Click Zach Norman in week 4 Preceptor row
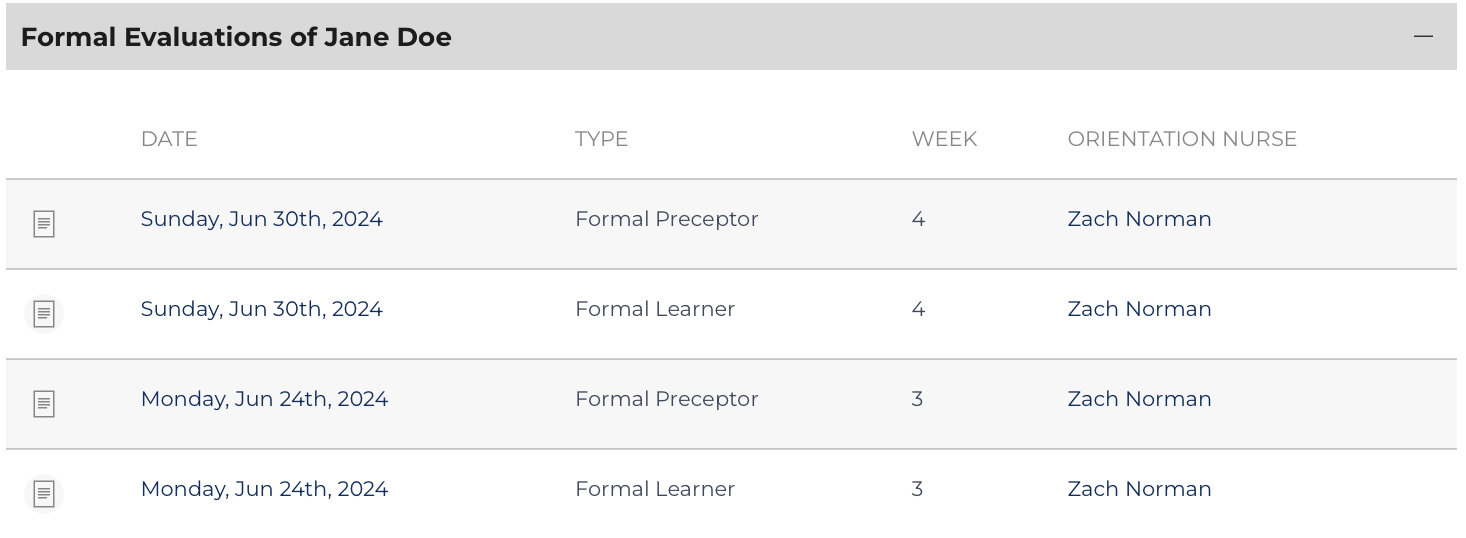The height and width of the screenshot is (538, 1466). coord(1139,219)
